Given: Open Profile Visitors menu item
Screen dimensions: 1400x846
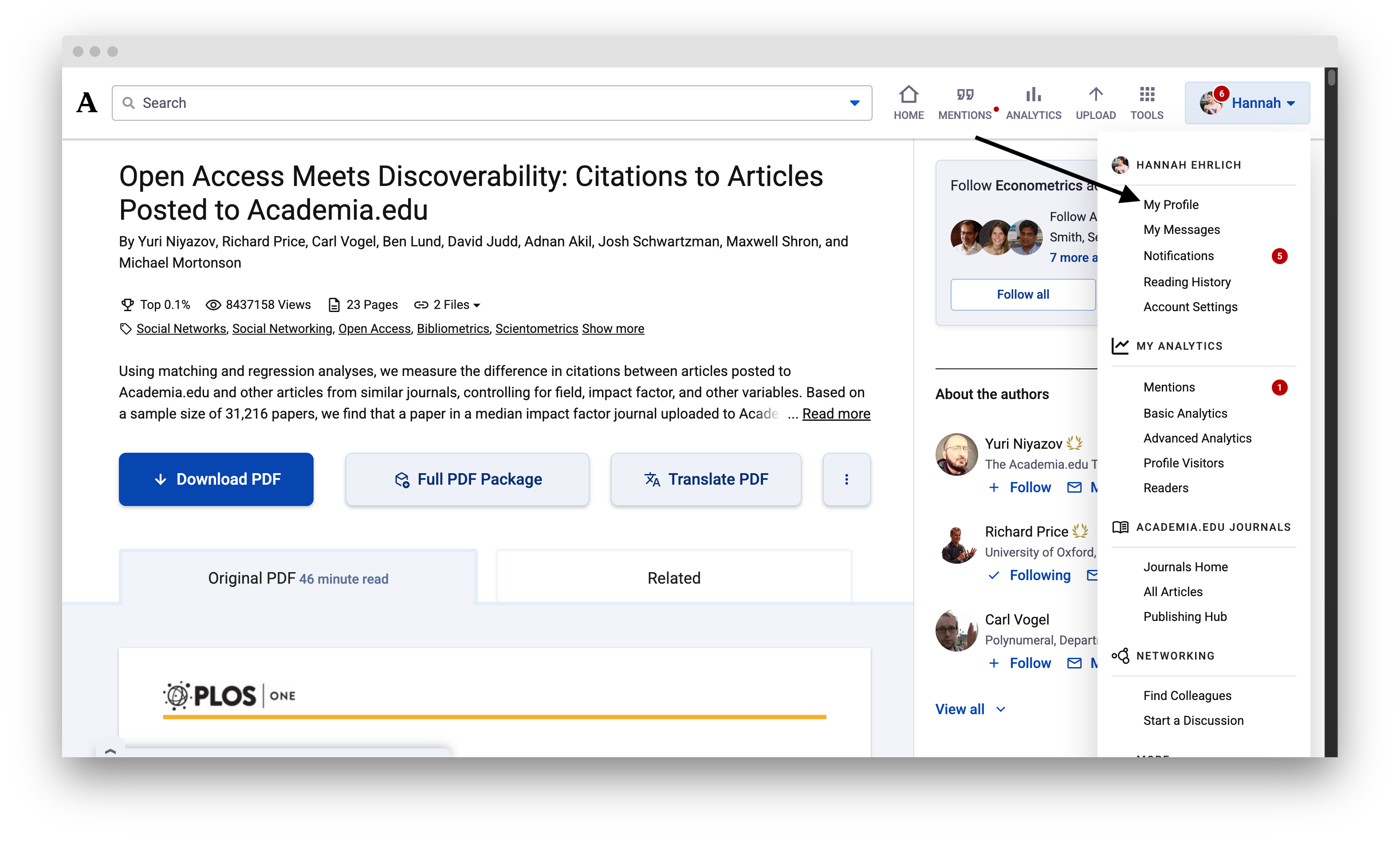Looking at the screenshot, I should [x=1183, y=463].
